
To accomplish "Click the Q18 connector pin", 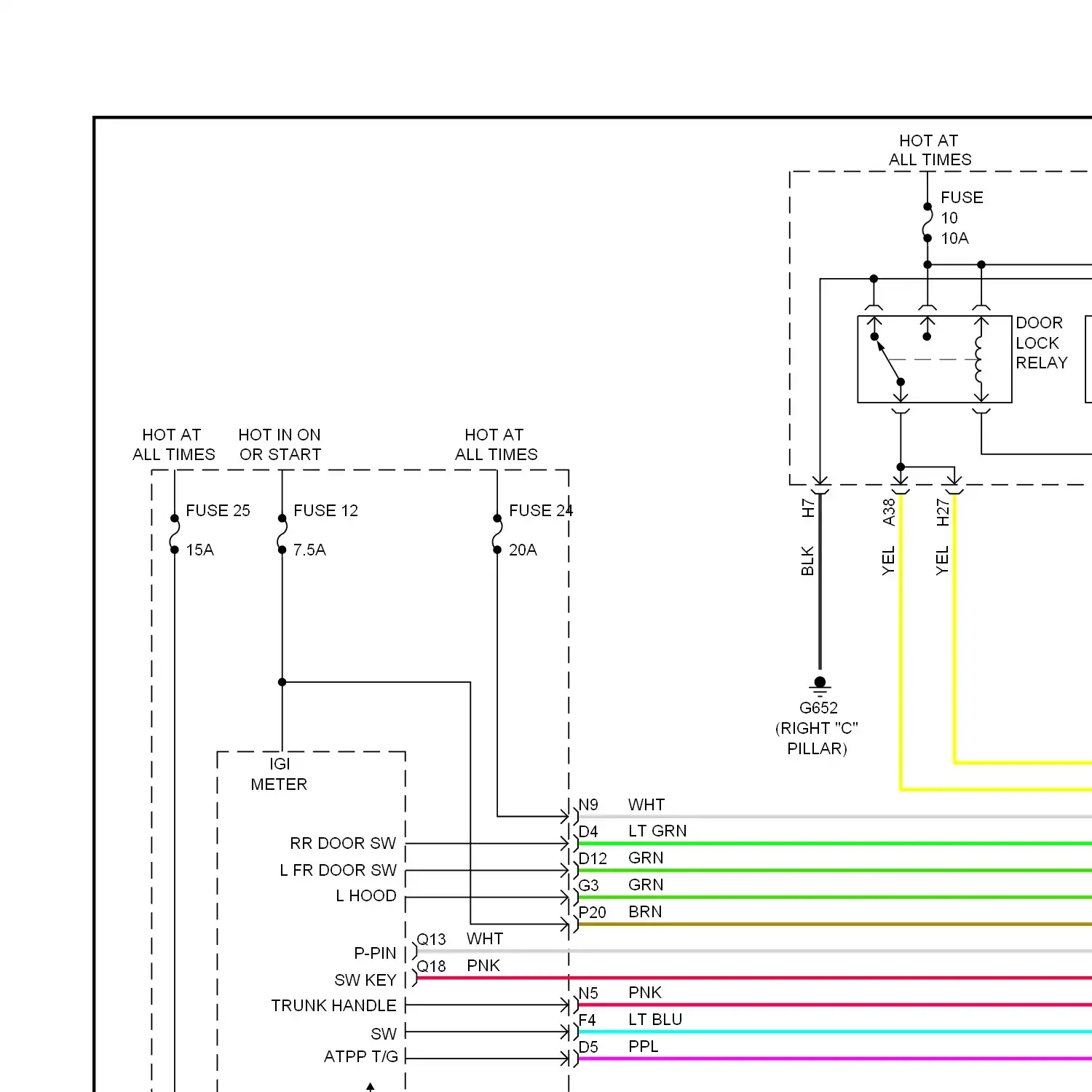I will point(431,966).
